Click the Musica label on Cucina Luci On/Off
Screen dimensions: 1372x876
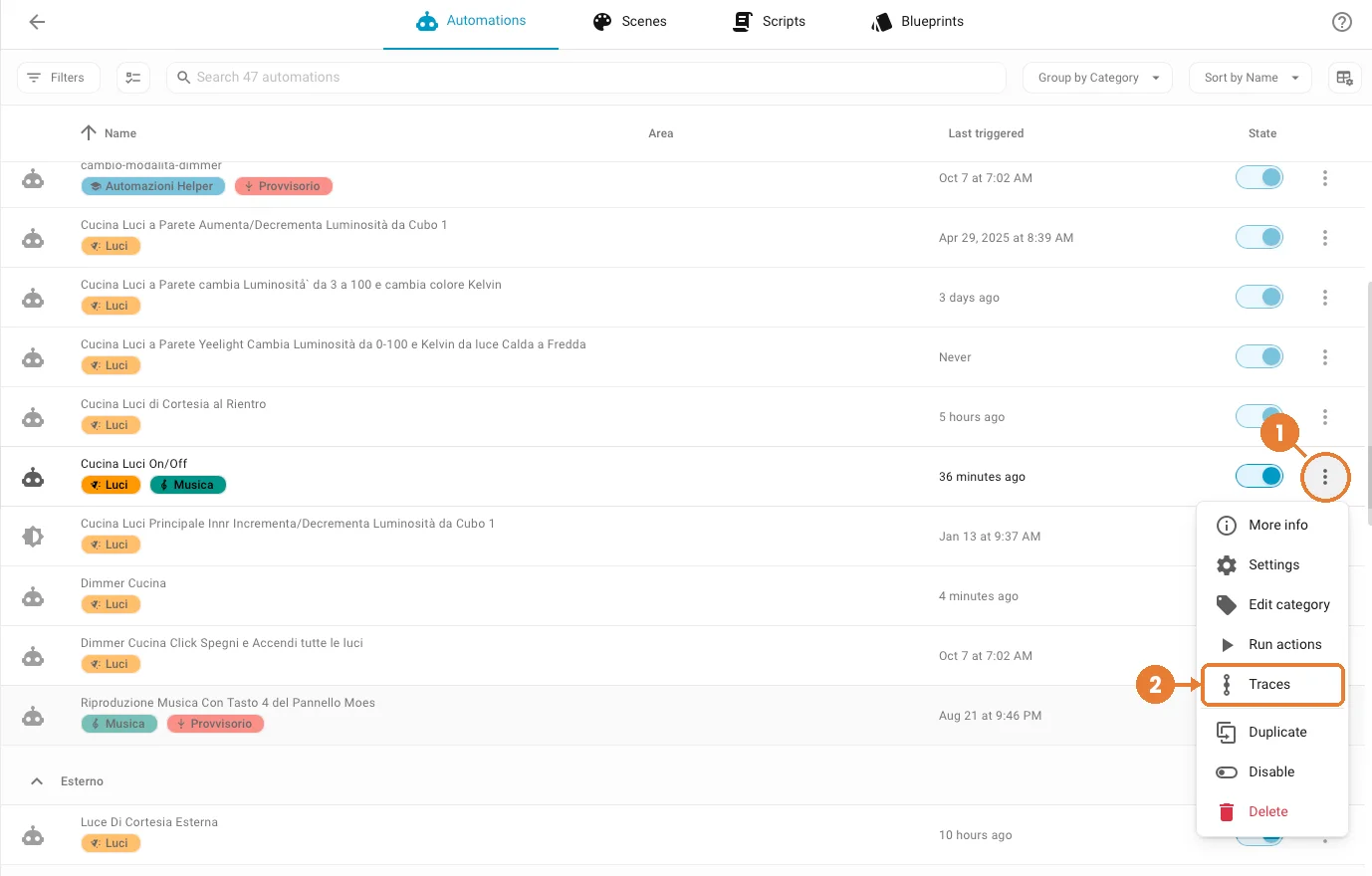pos(188,485)
